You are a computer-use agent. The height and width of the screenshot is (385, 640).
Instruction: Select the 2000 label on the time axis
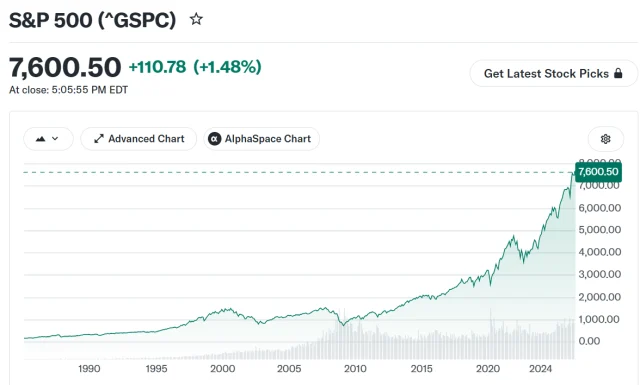[x=222, y=369]
